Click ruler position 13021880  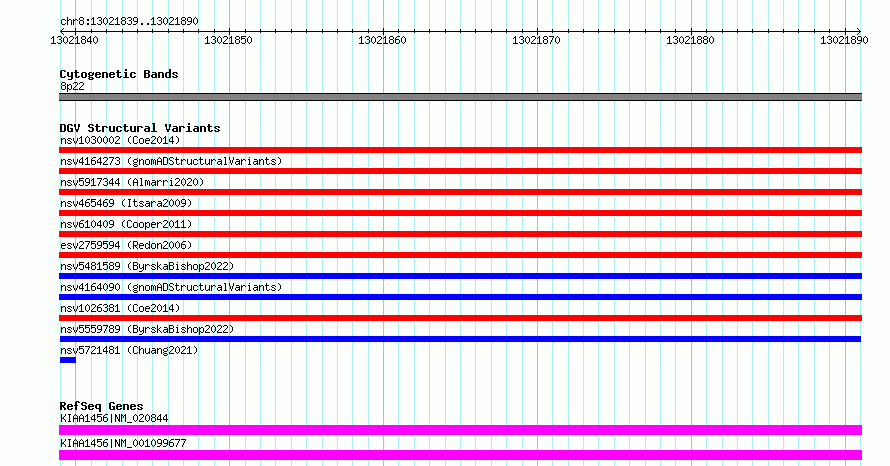point(690,40)
